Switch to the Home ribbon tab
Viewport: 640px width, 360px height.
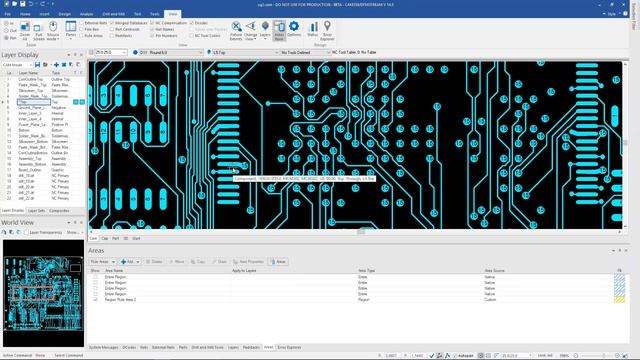(x=25, y=14)
